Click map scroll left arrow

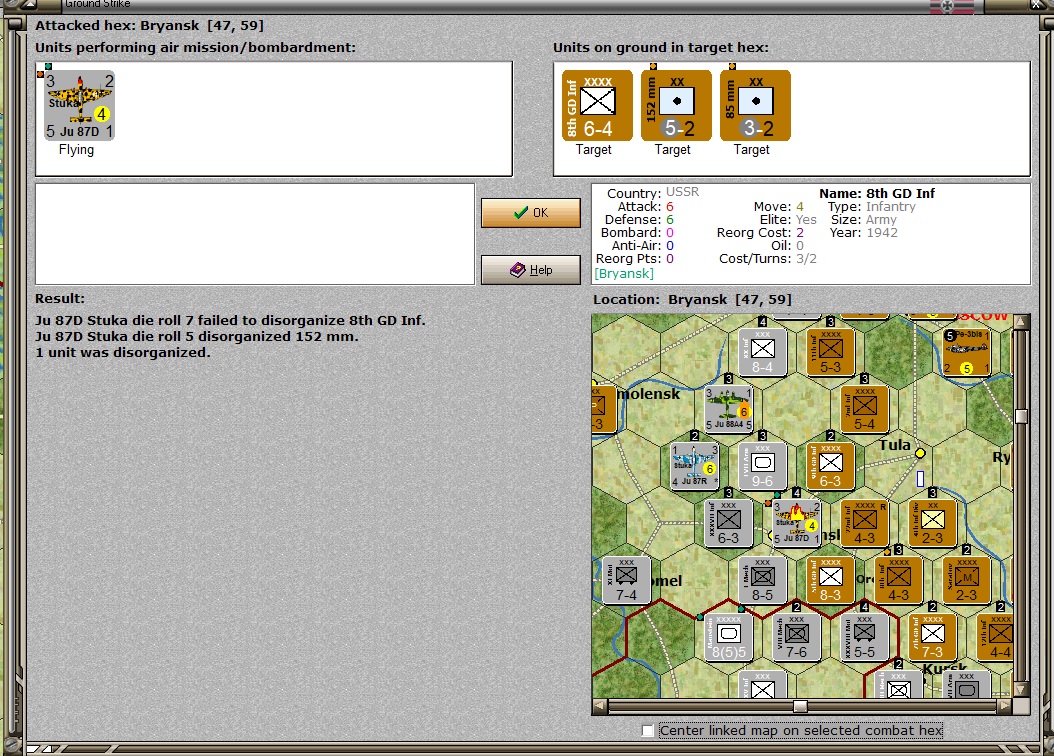600,706
